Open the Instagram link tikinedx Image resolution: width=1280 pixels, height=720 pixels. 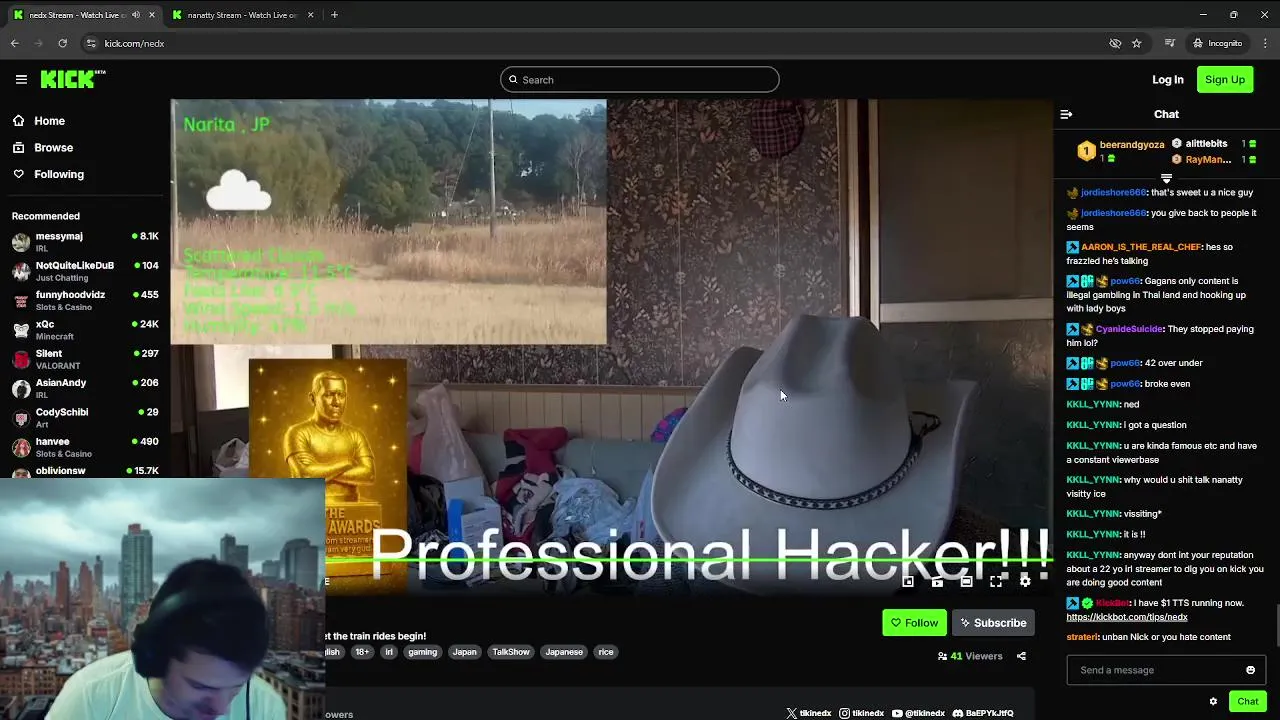(862, 713)
